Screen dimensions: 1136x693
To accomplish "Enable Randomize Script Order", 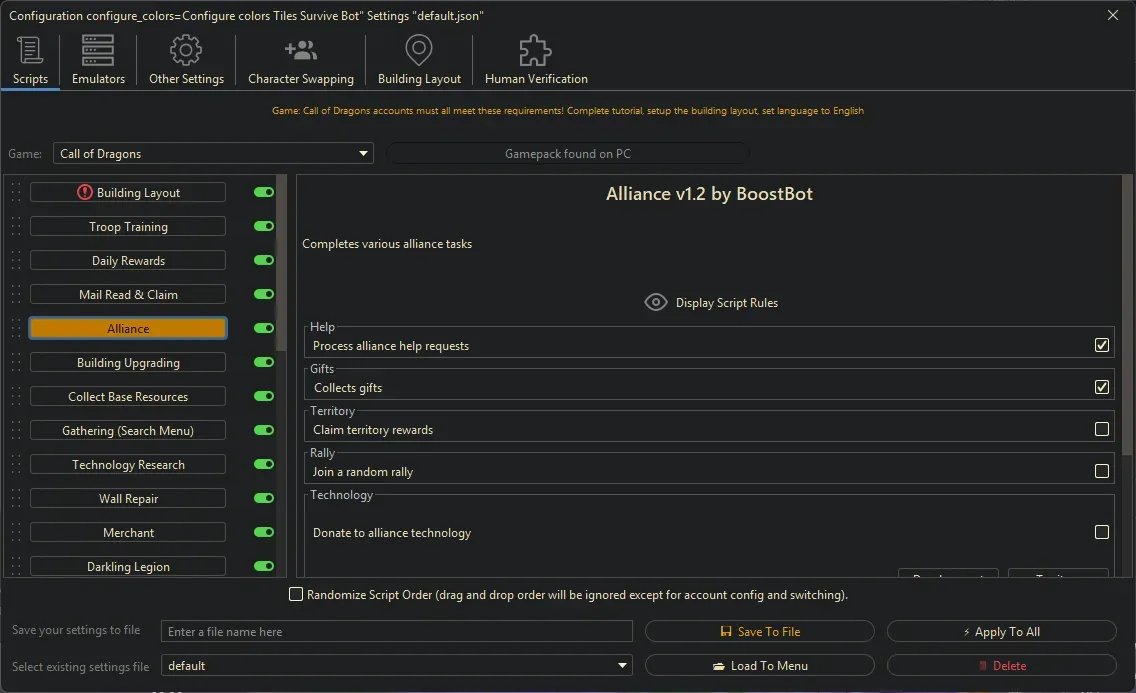I will tap(296, 594).
